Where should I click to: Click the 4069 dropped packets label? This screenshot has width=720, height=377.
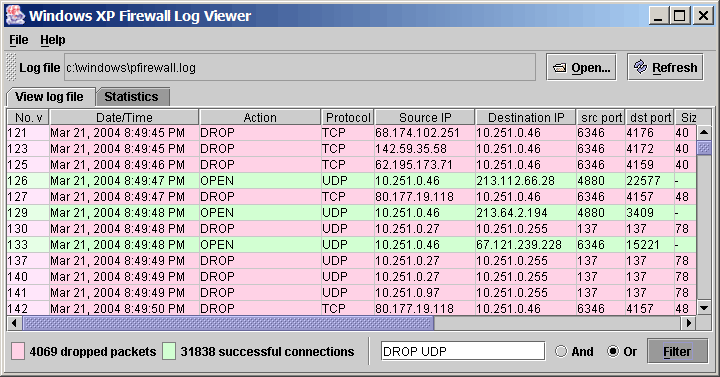[x=93, y=352]
